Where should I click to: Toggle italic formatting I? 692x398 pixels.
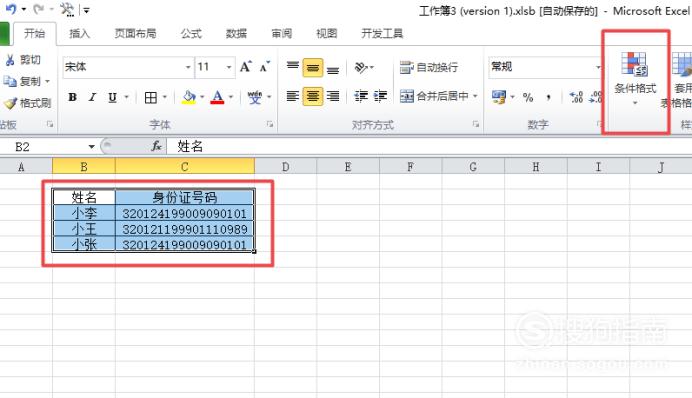pos(92,97)
